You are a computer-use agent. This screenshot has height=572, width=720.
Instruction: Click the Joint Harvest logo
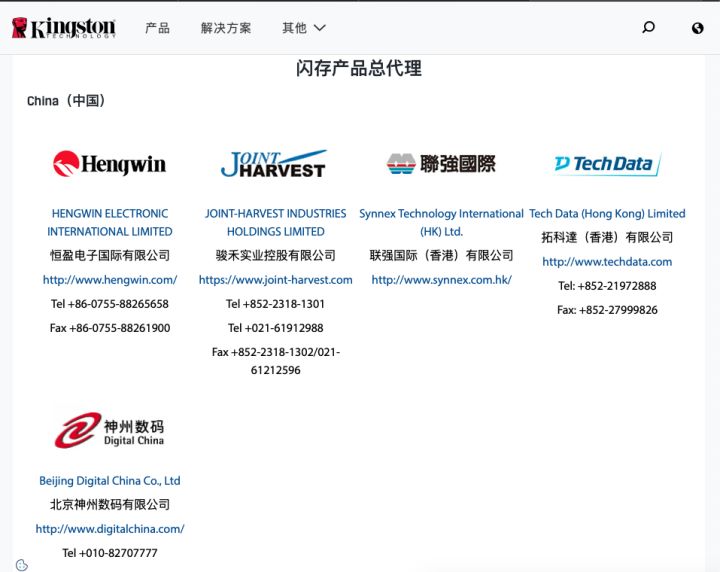click(273, 164)
